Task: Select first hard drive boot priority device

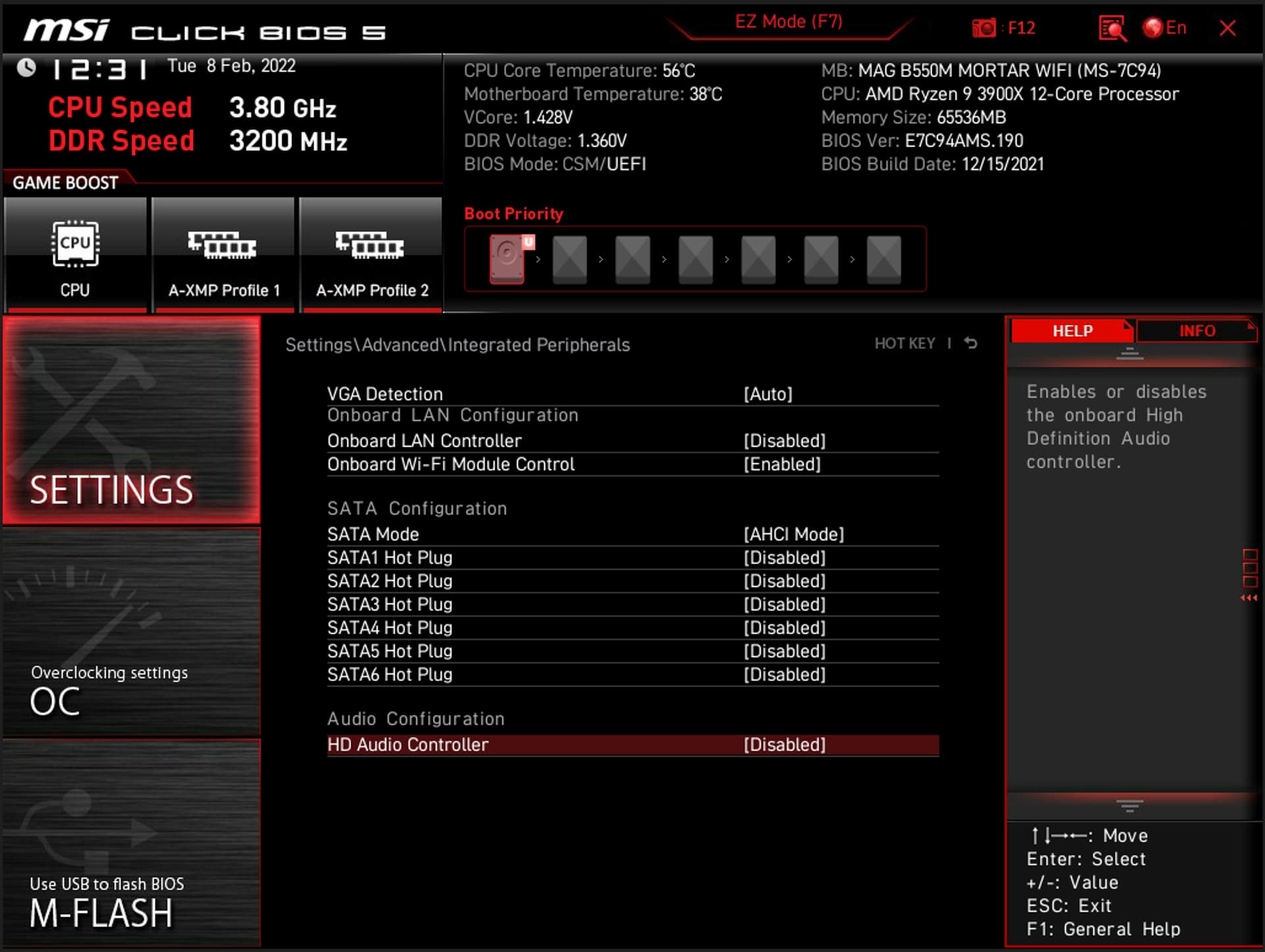Action: pos(507,258)
